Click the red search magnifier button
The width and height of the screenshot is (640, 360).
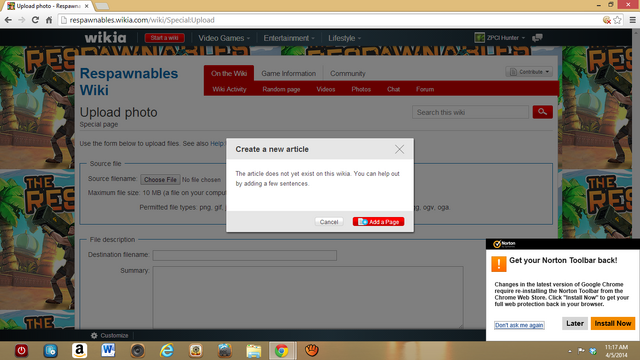pos(542,112)
